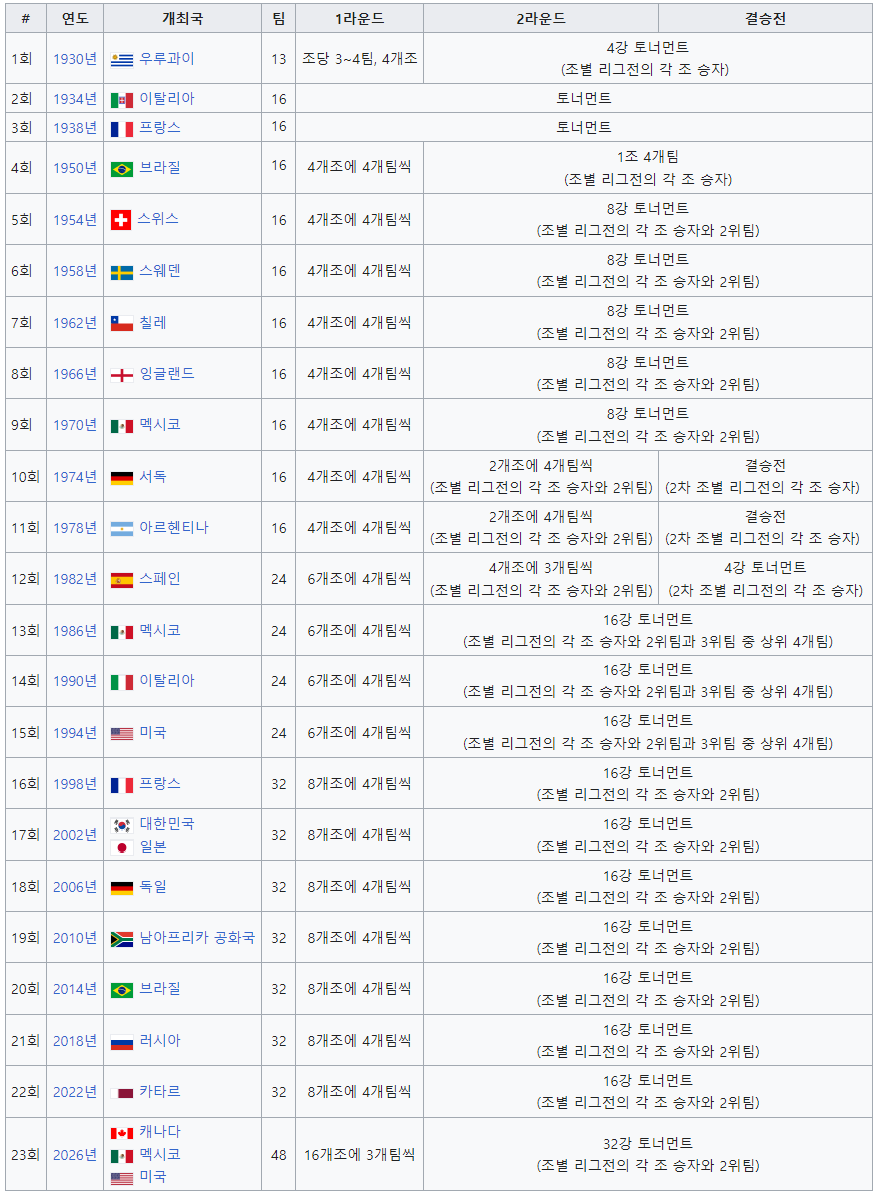
Task: Open the 캐나다 link
Action: [x=160, y=1132]
